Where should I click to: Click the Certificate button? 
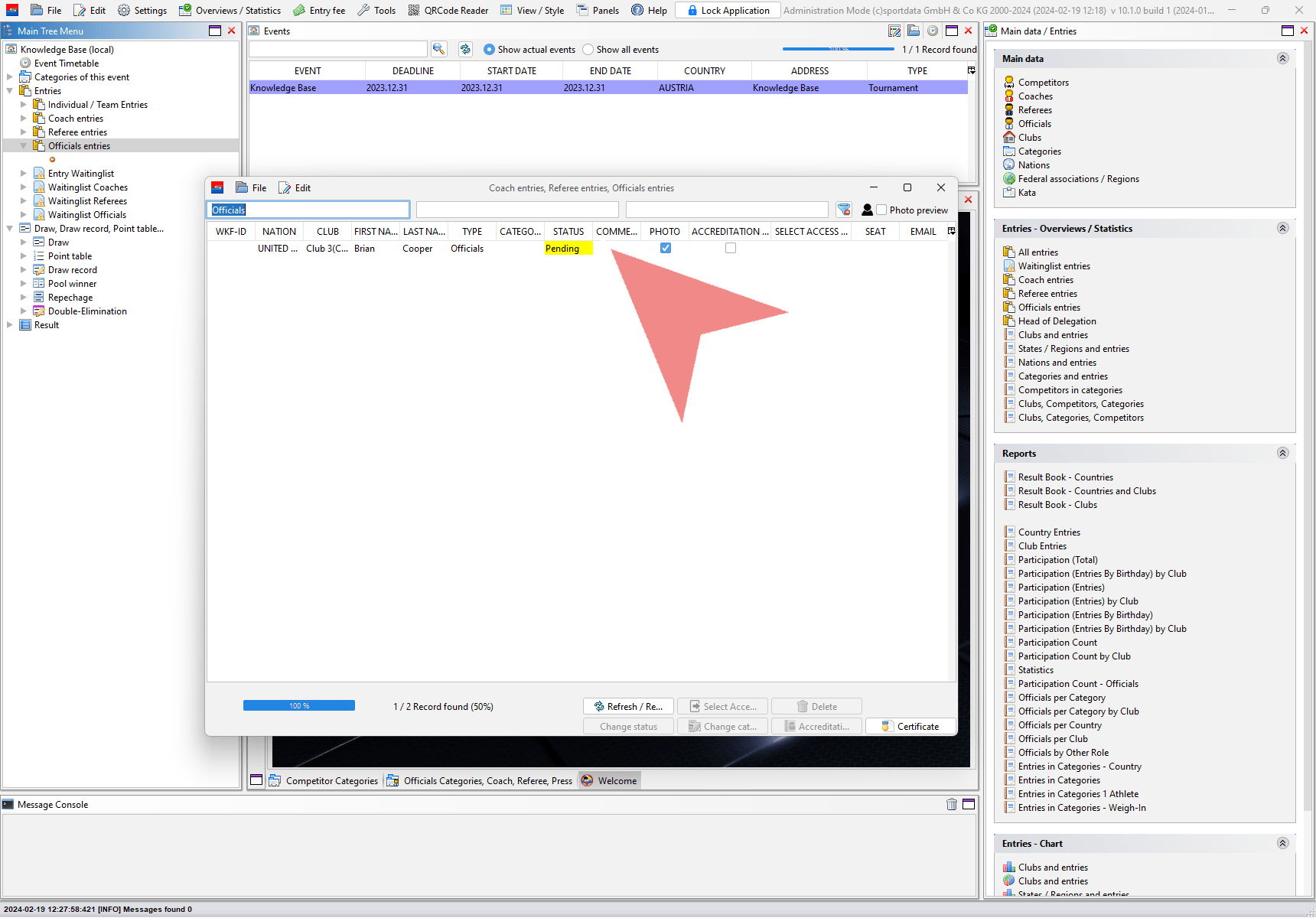click(x=910, y=726)
